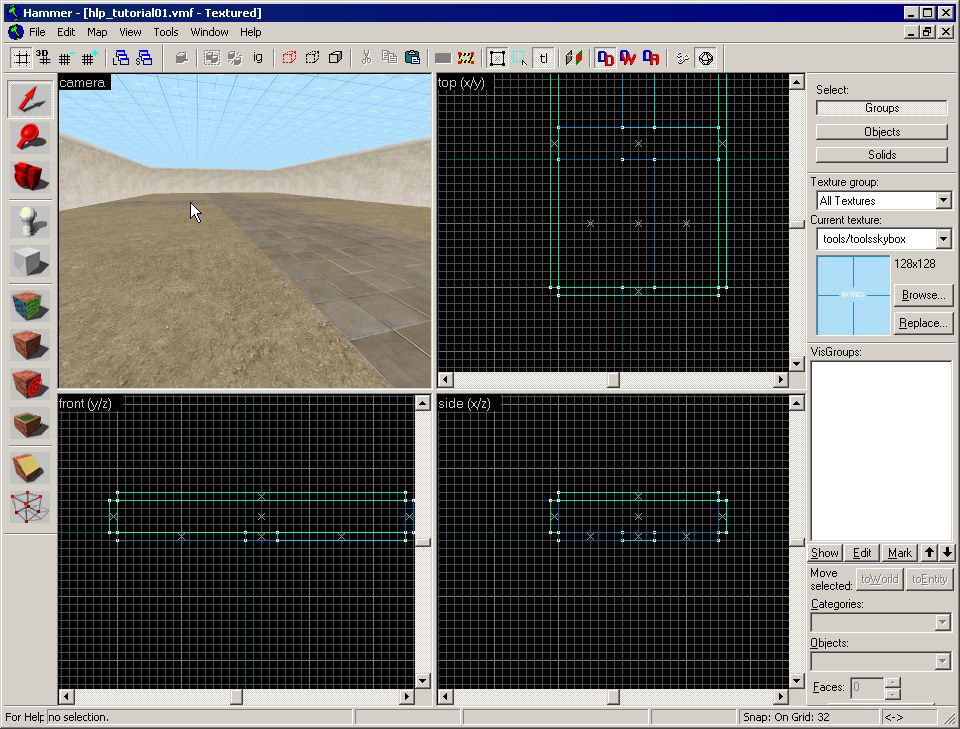Toggle auto-selection cyan box button
The image size is (960, 729).
(x=520, y=58)
